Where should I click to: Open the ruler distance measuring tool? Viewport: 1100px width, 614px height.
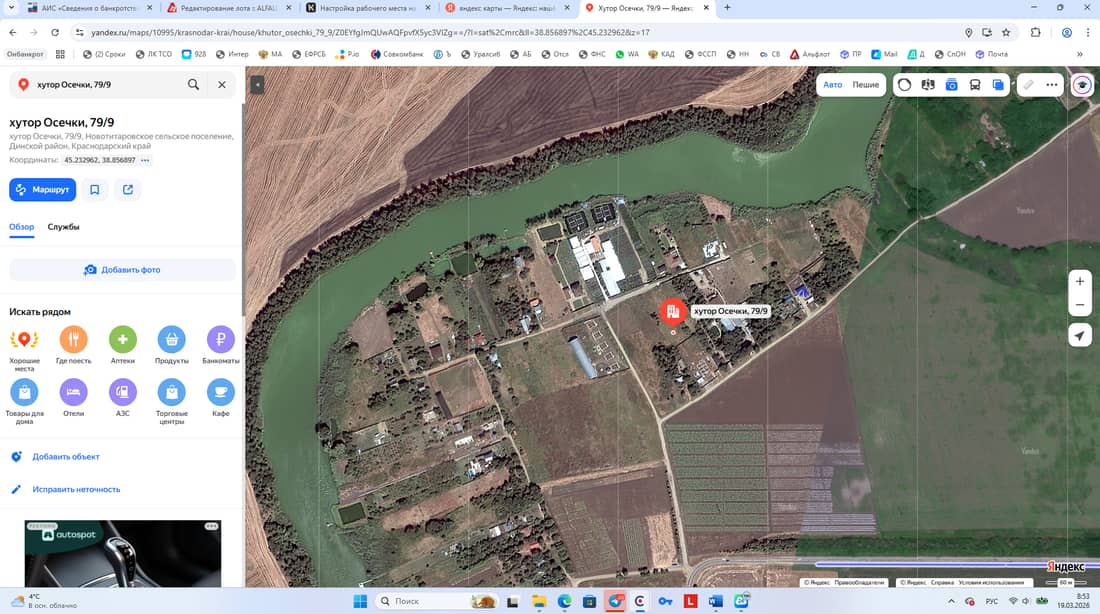(1028, 85)
